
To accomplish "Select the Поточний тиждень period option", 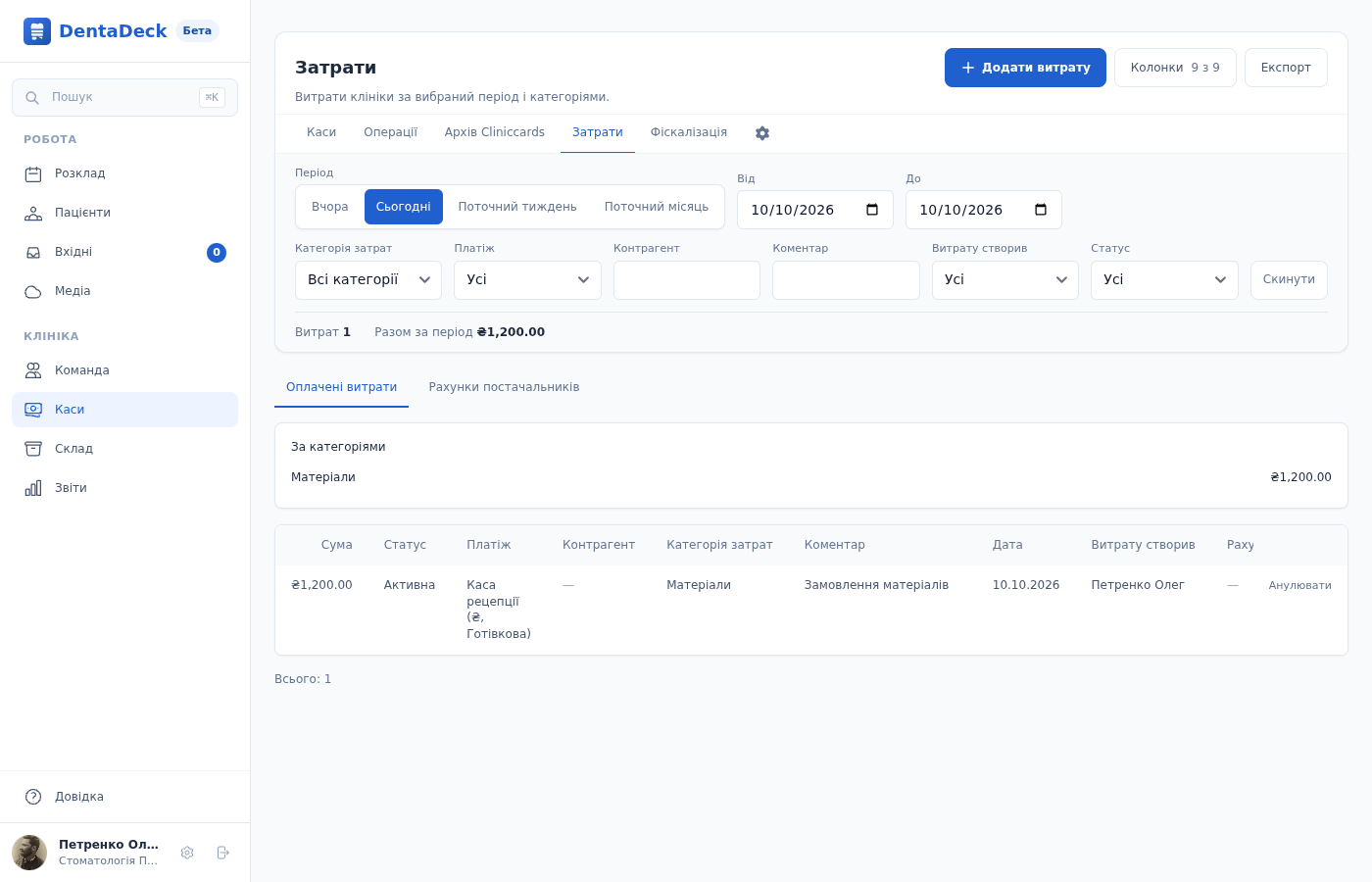I will 517,207.
